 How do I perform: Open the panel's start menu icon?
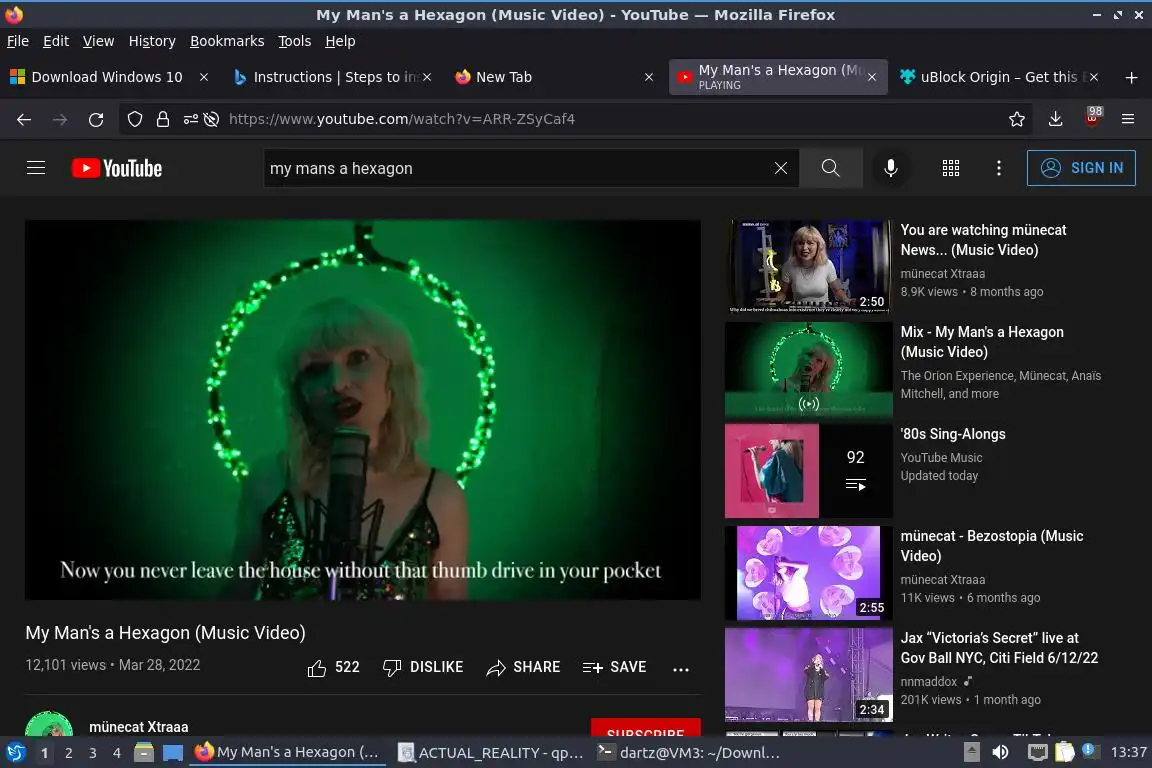15,753
